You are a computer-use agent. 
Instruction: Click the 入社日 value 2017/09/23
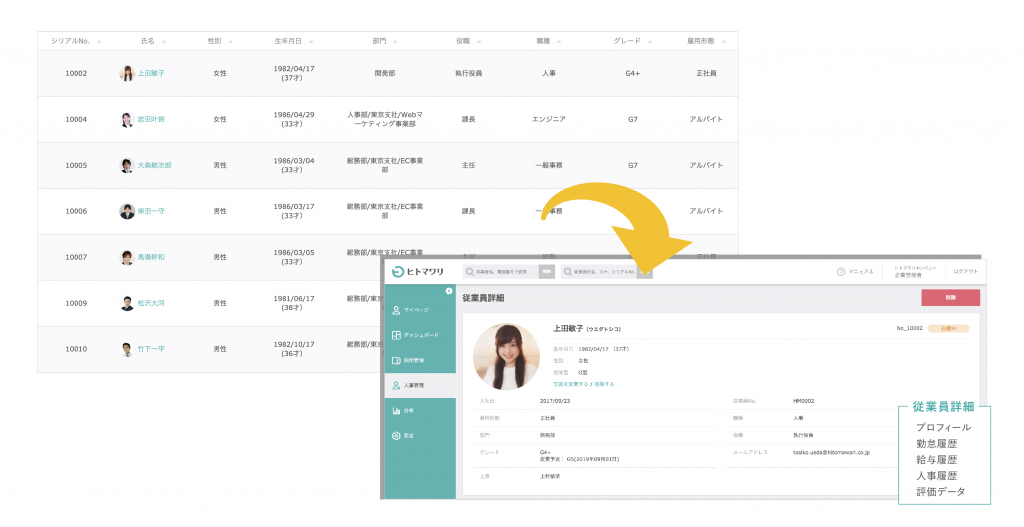(554, 401)
